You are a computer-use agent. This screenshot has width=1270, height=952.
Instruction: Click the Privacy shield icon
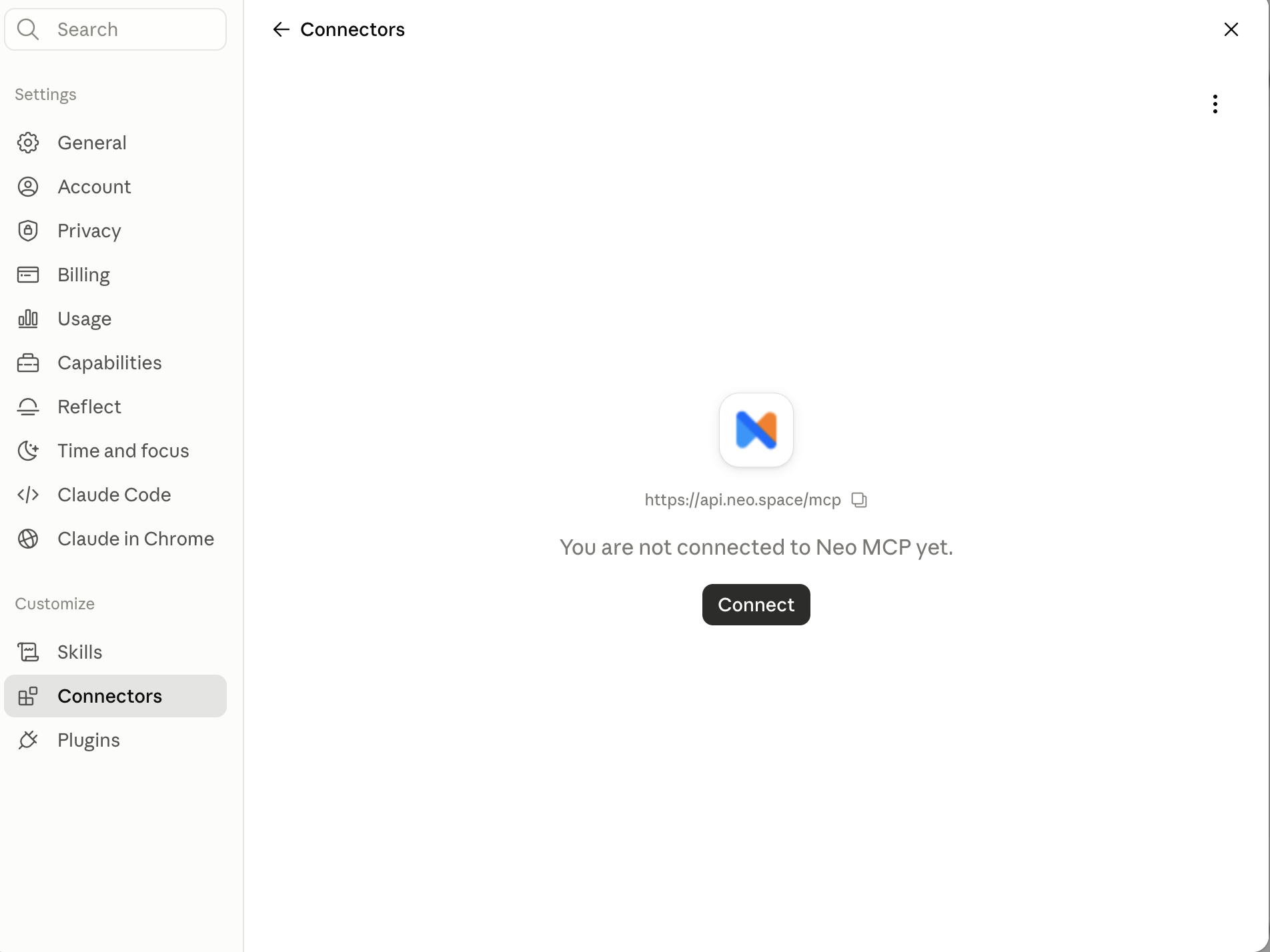(x=28, y=231)
